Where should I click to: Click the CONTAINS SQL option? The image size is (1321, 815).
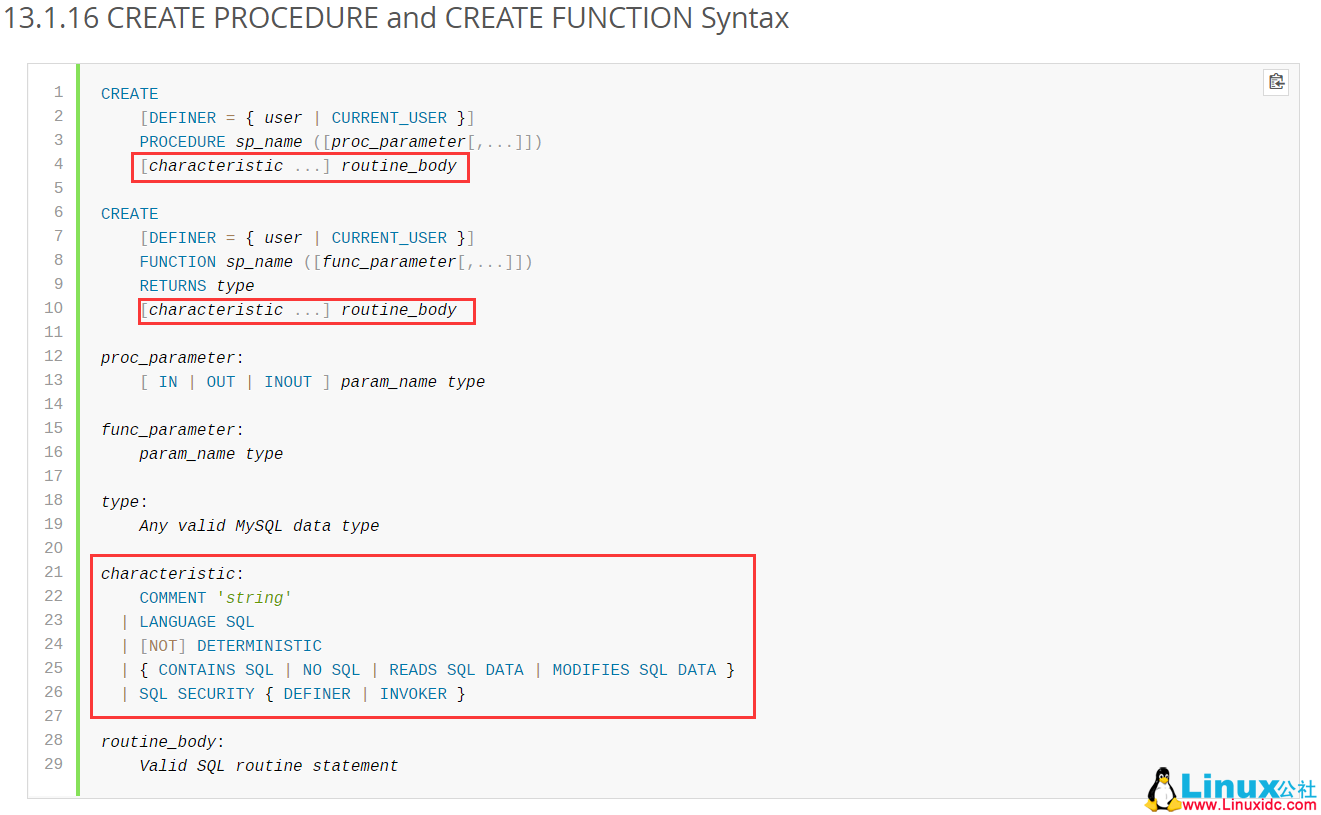point(215,670)
